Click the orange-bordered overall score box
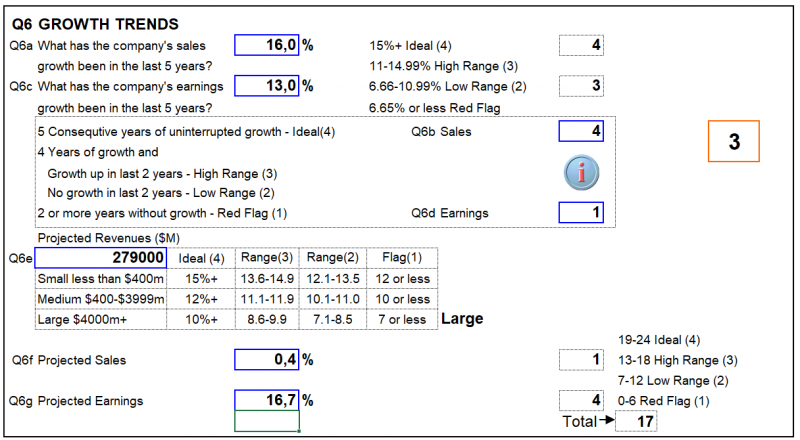Viewport: 800px width, 440px height. coord(734,141)
